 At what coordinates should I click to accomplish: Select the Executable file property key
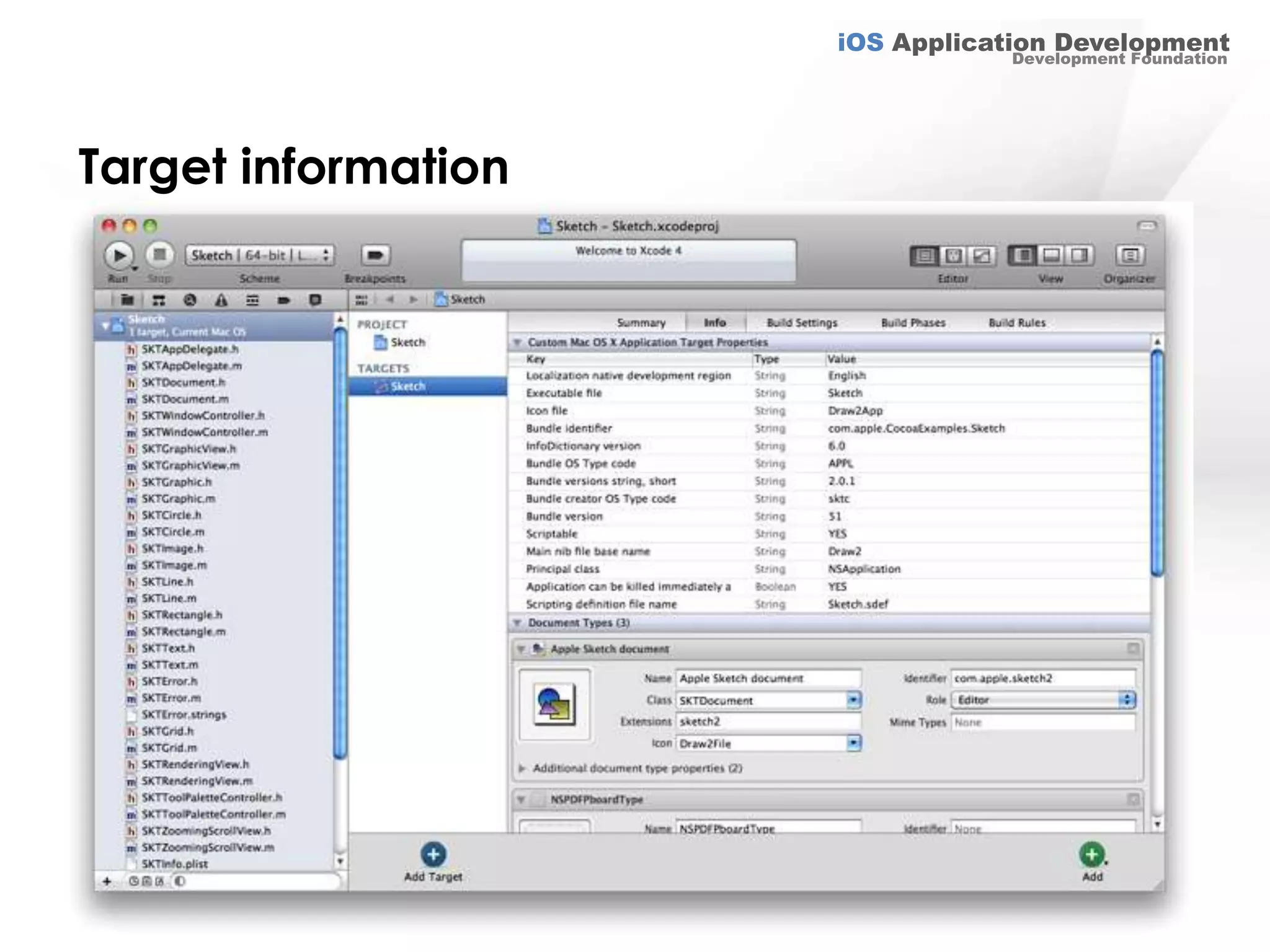pyautogui.click(x=563, y=393)
